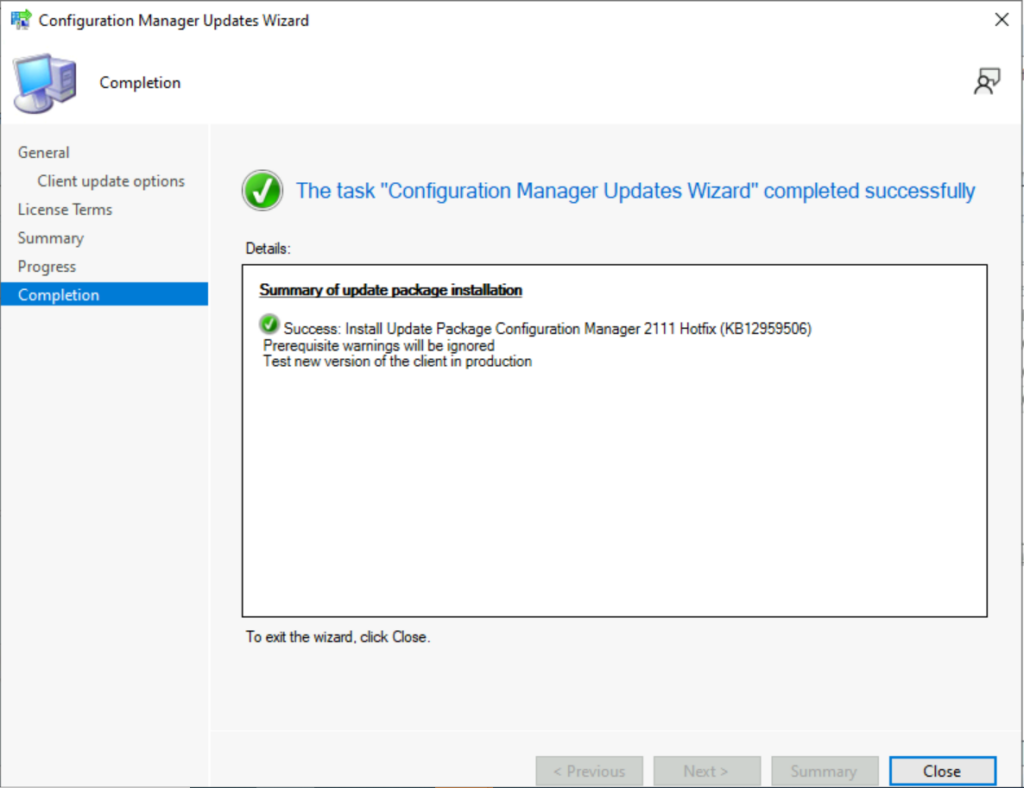Viewport: 1024px width, 788px height.
Task: Click the Close button to exit wizard
Action: tap(942, 771)
